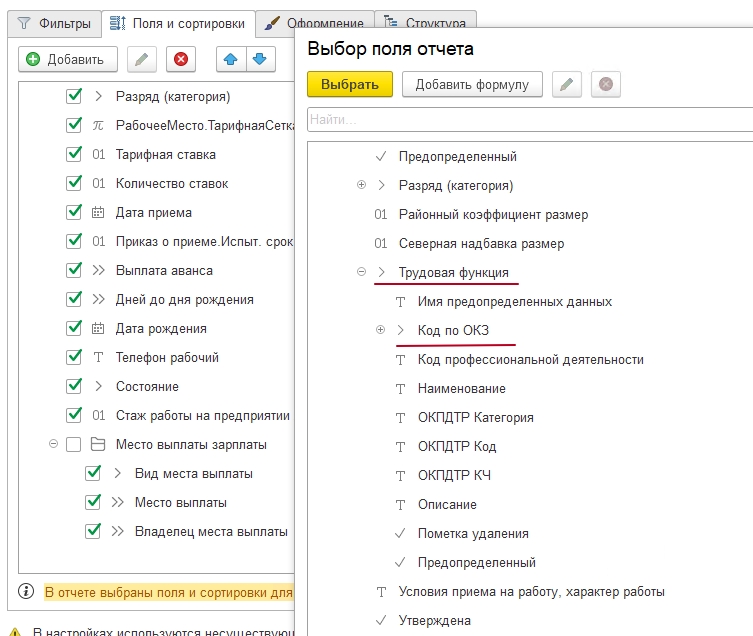Toggle Стаж работы на предприятии checkbox
The height and width of the screenshot is (636, 753).
point(73,415)
